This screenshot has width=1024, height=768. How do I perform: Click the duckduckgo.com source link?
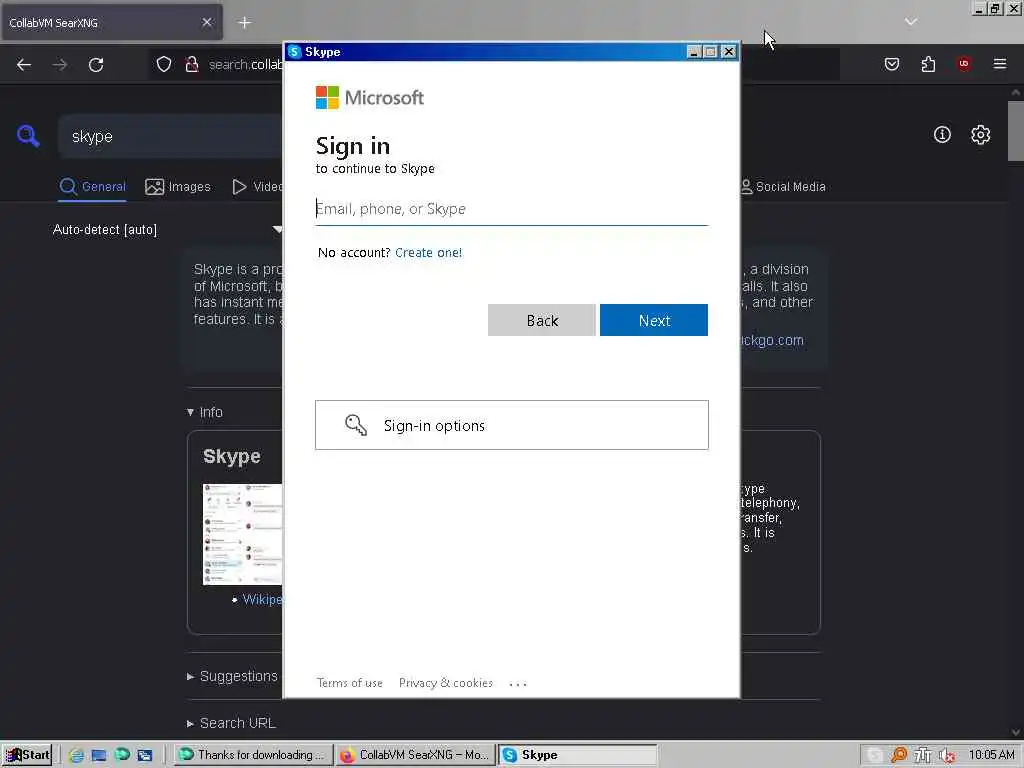click(x=771, y=340)
